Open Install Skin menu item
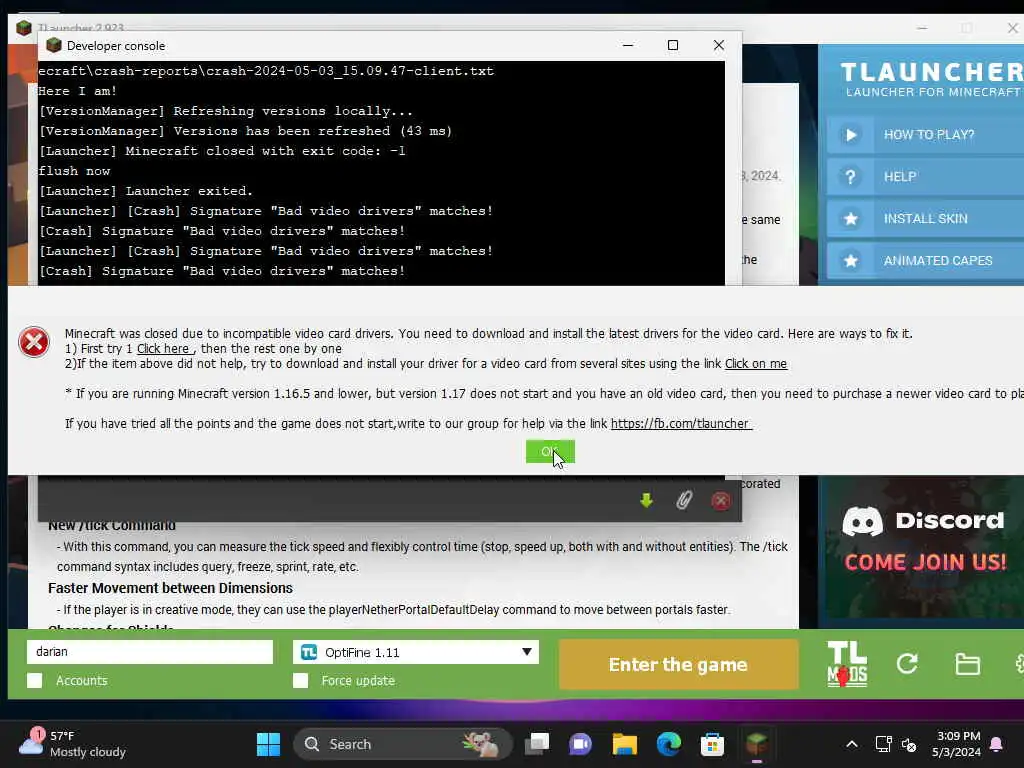 pyautogui.click(x=925, y=219)
